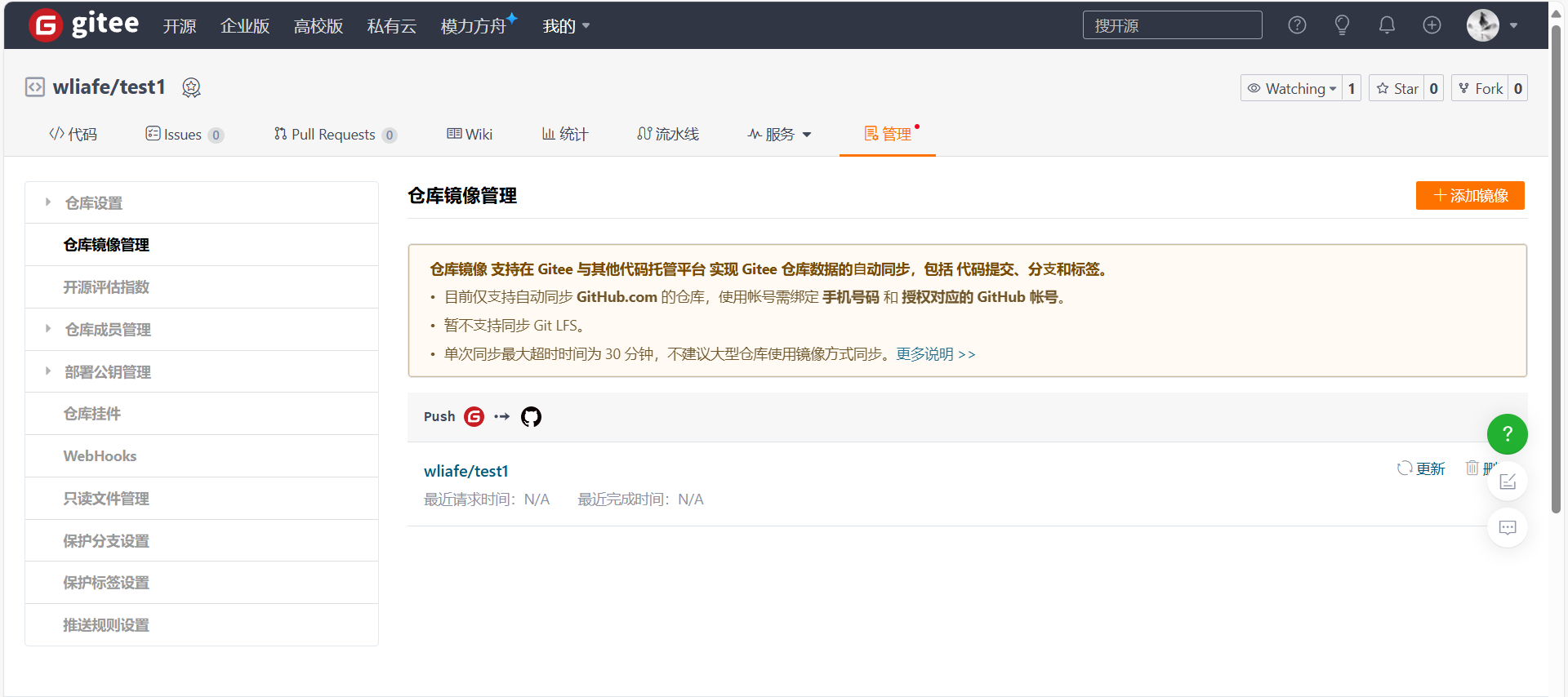The image size is (1568, 697).
Task: Click the 搜开源 search field
Action: point(1172,25)
